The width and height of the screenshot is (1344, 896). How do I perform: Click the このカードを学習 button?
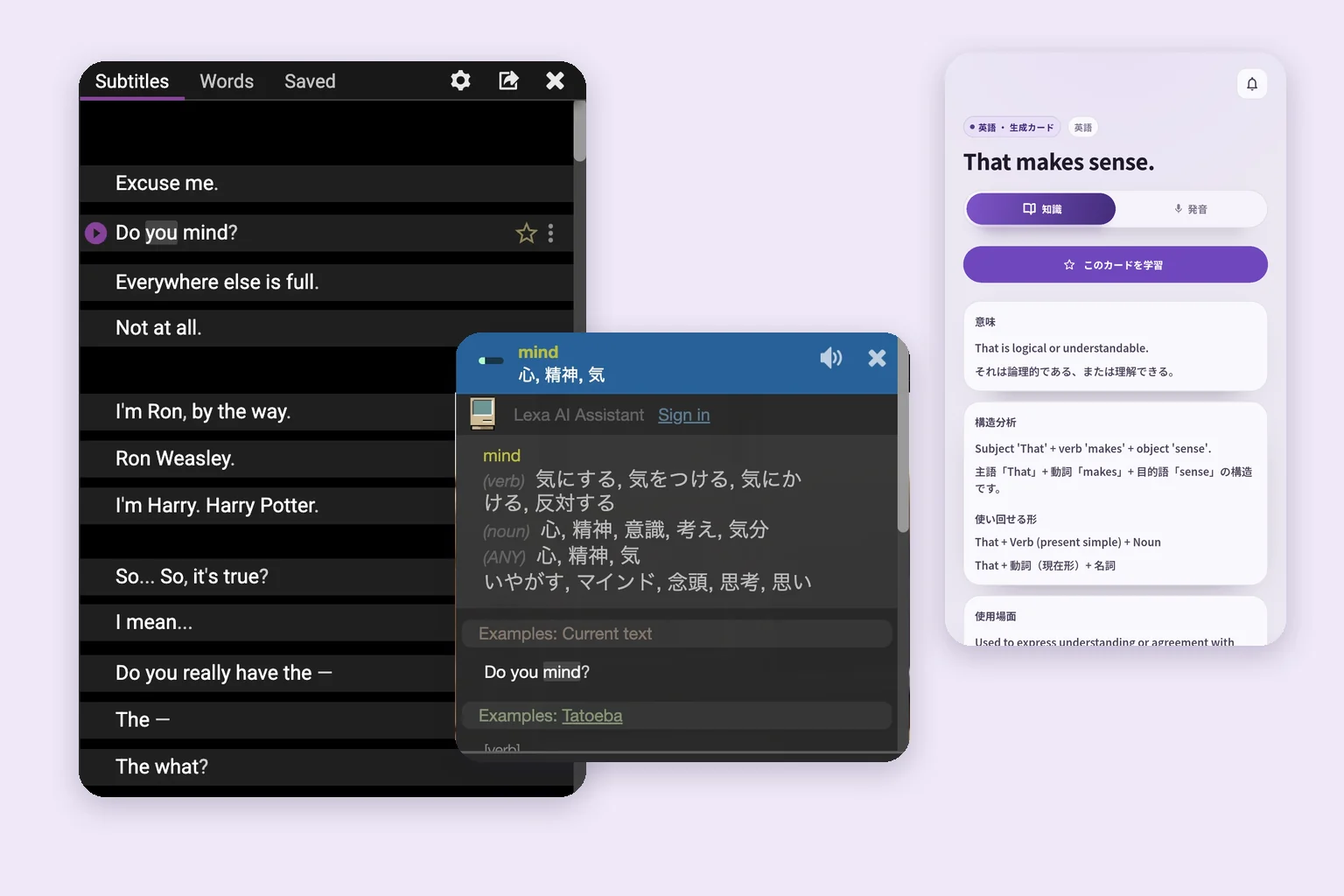1116,264
